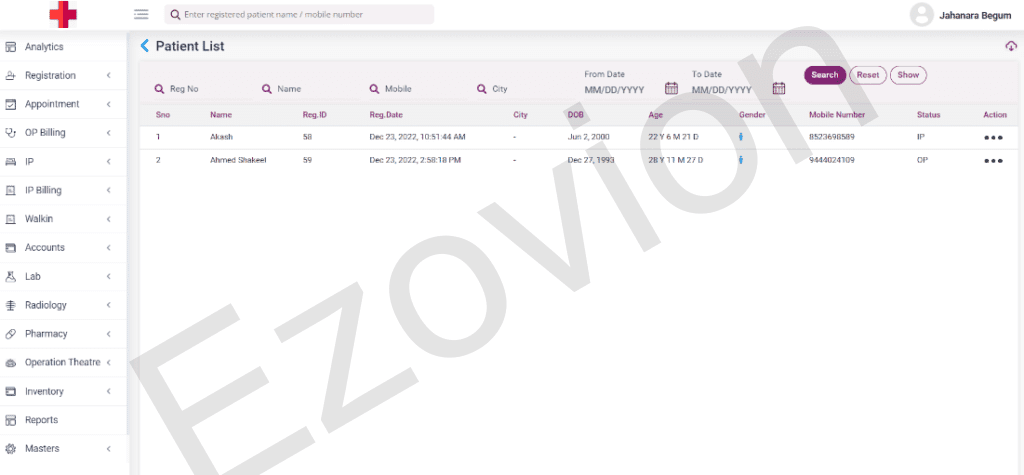The height and width of the screenshot is (475, 1024).
Task: Open the user profile avatar icon
Action: pos(921,15)
